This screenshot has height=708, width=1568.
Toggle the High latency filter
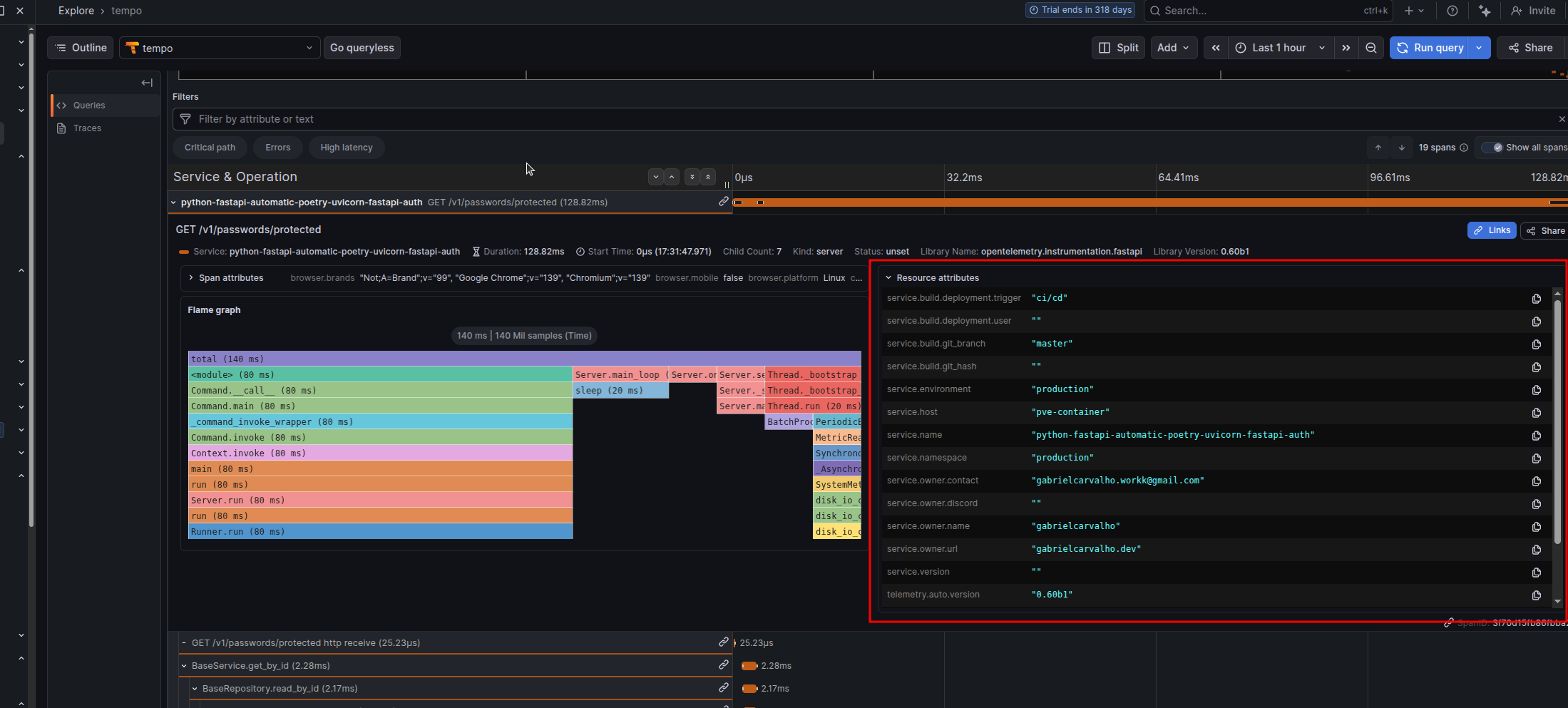click(x=347, y=148)
